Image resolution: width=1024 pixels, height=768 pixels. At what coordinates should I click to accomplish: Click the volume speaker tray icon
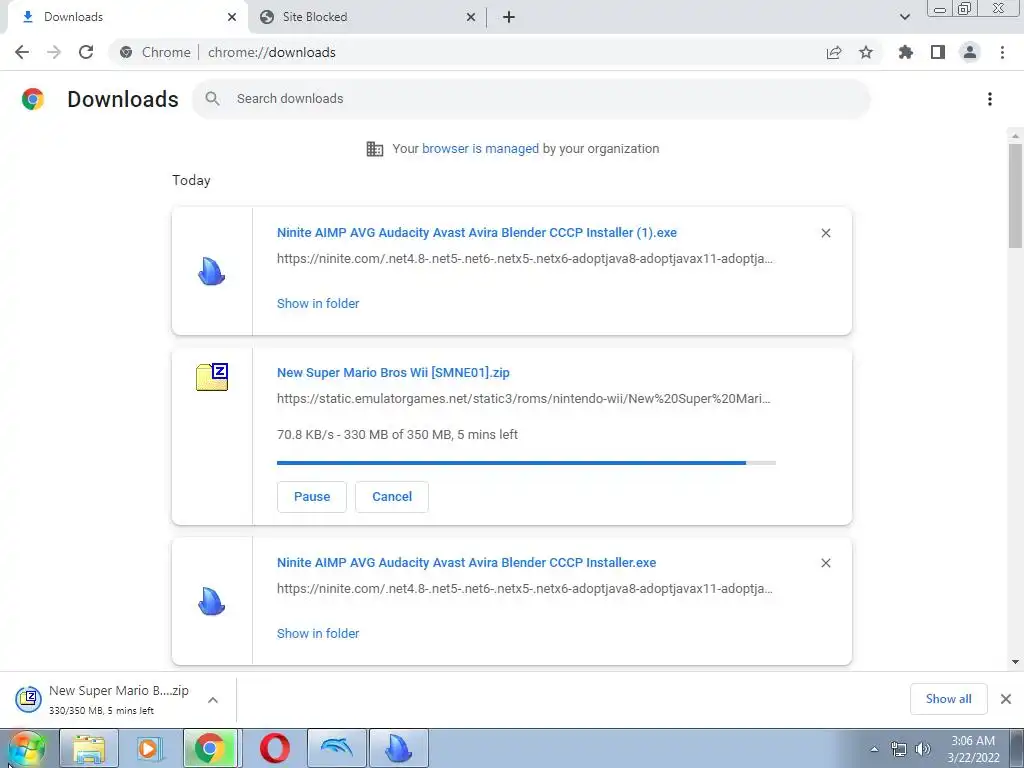coord(923,749)
